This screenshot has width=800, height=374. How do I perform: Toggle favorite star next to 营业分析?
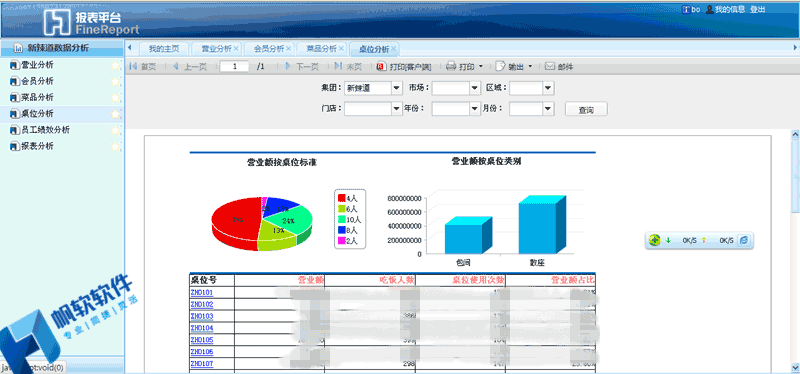[116, 65]
